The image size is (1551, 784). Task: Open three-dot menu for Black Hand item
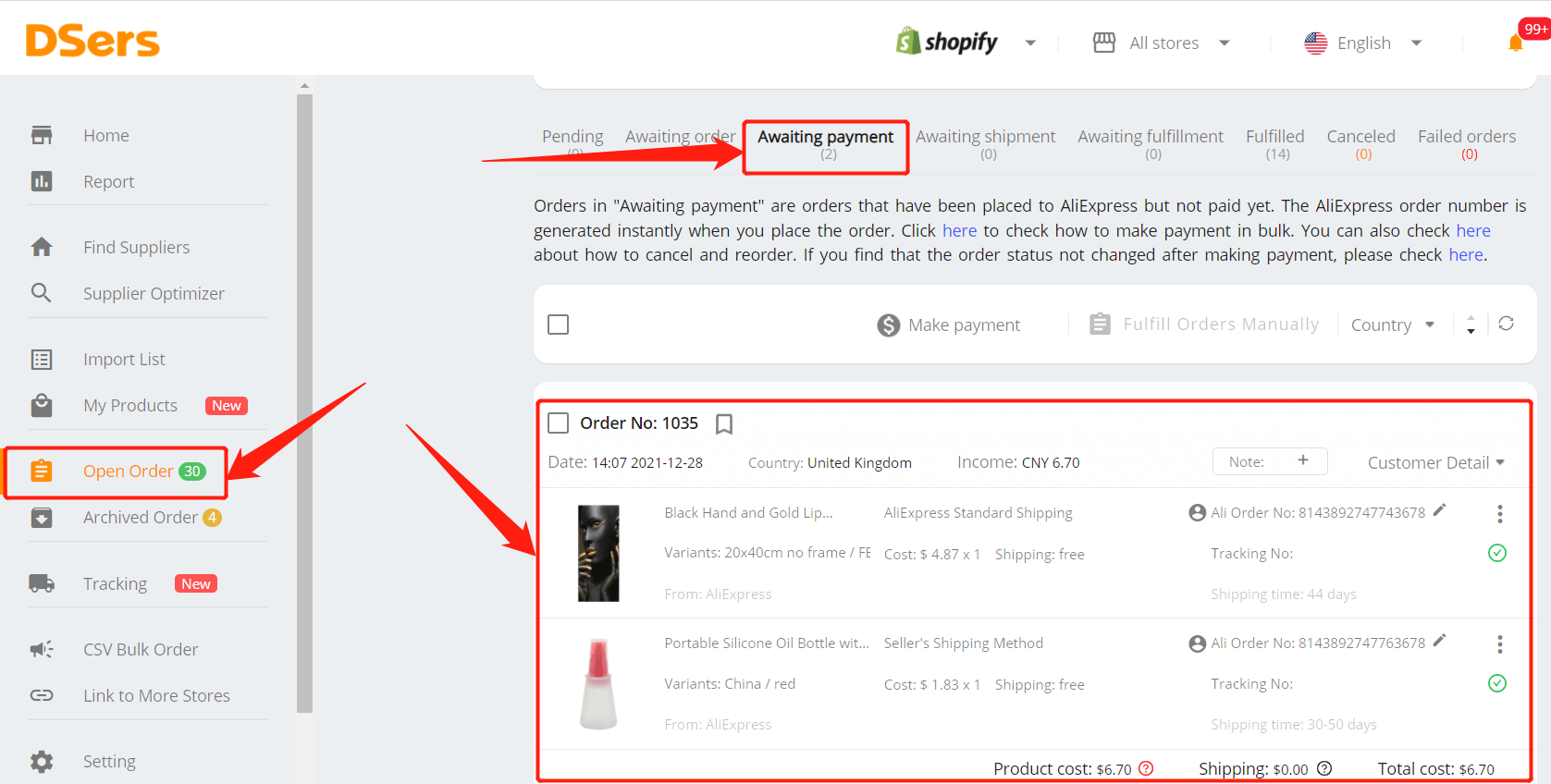(x=1499, y=513)
